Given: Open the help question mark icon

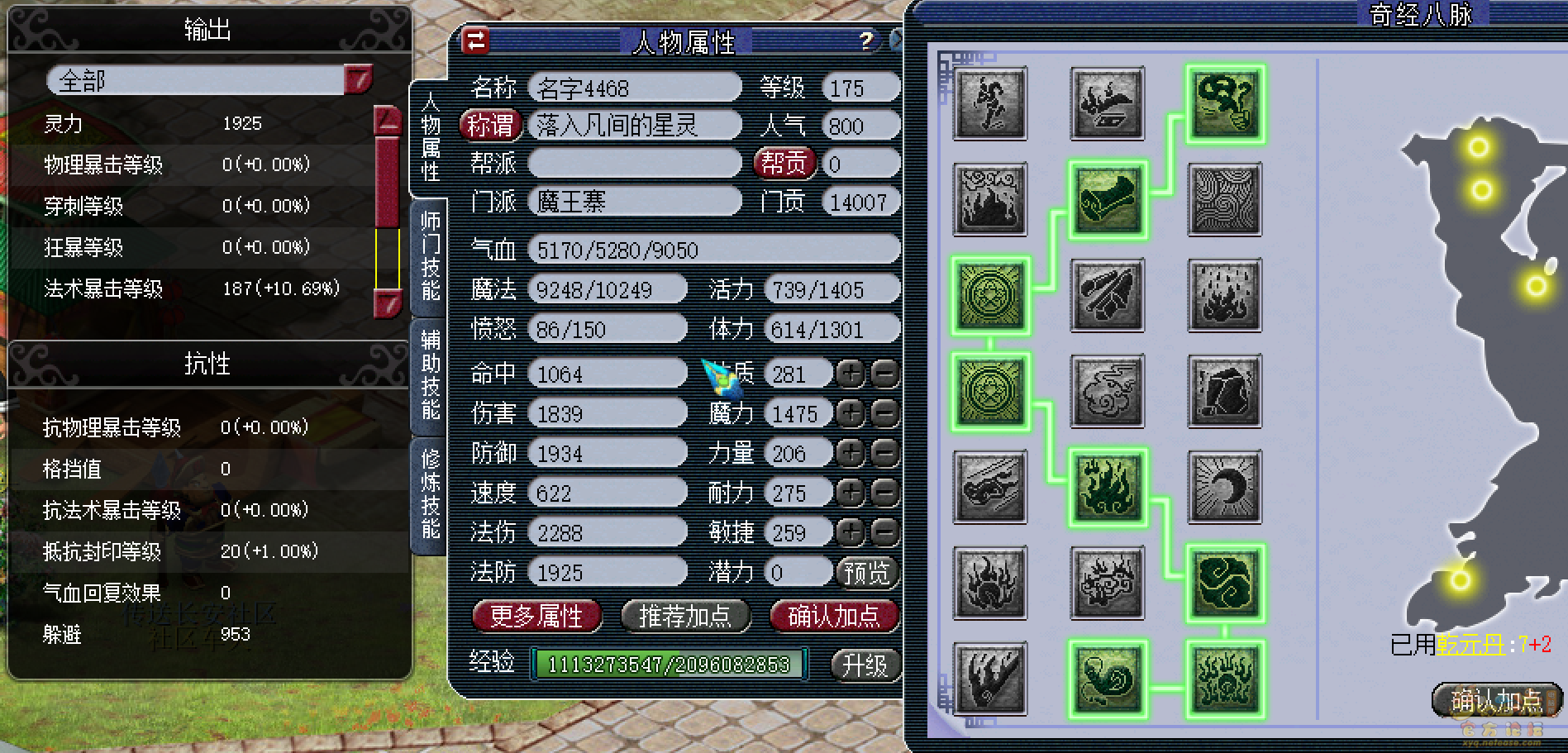Looking at the screenshot, I should (x=865, y=41).
